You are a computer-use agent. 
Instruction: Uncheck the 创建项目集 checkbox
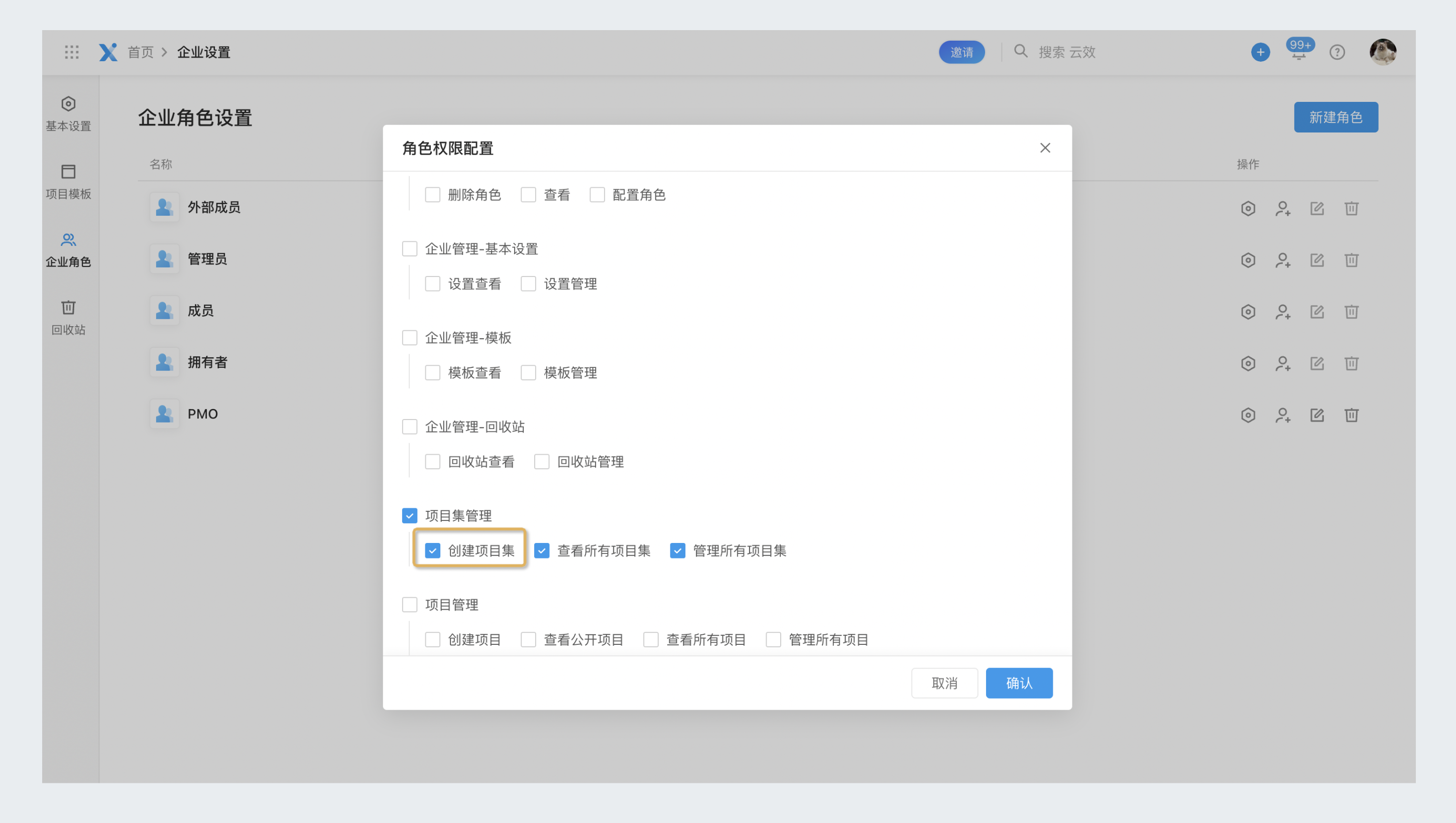click(x=433, y=551)
